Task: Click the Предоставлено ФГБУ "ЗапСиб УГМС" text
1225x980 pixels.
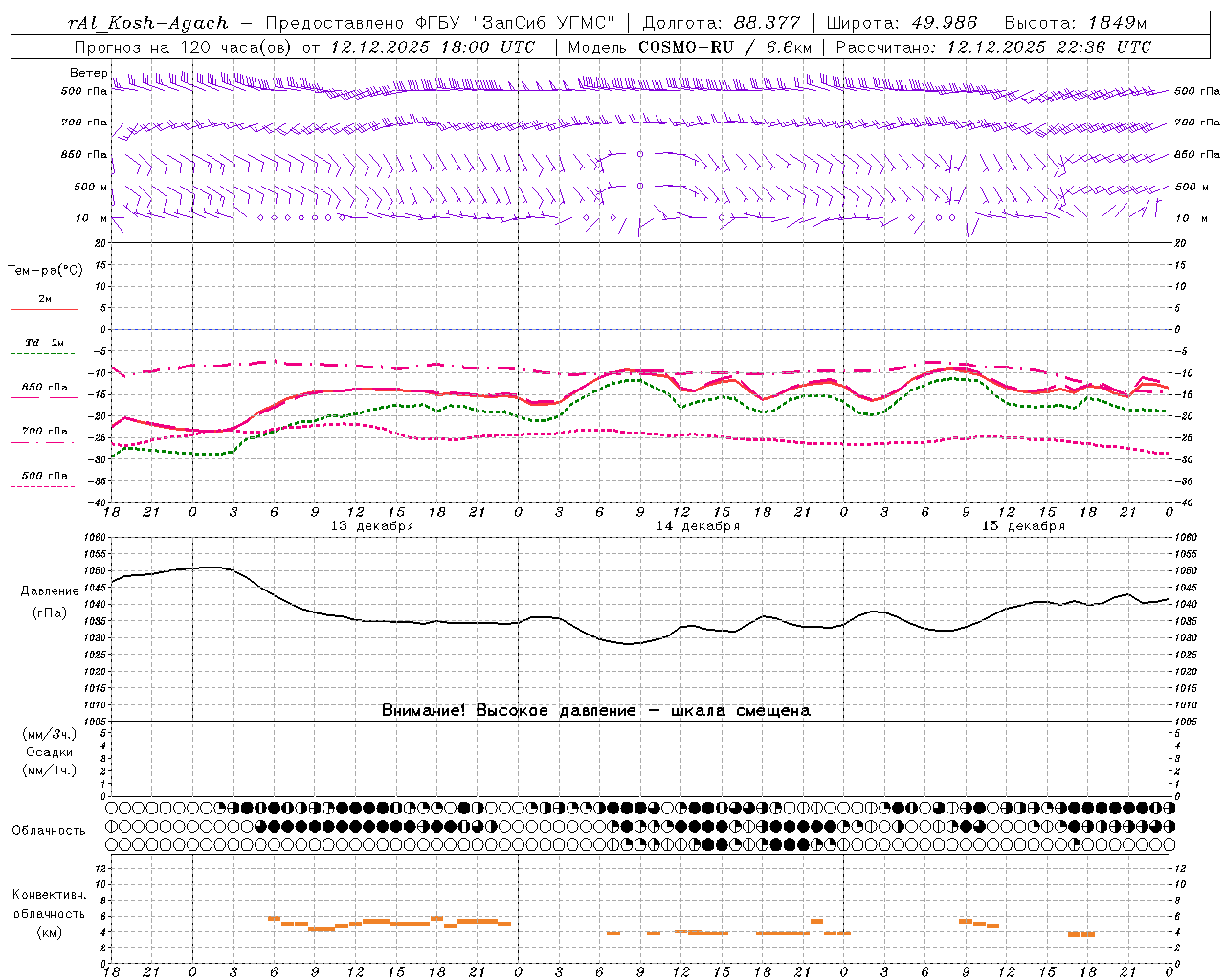Action: 440,23
